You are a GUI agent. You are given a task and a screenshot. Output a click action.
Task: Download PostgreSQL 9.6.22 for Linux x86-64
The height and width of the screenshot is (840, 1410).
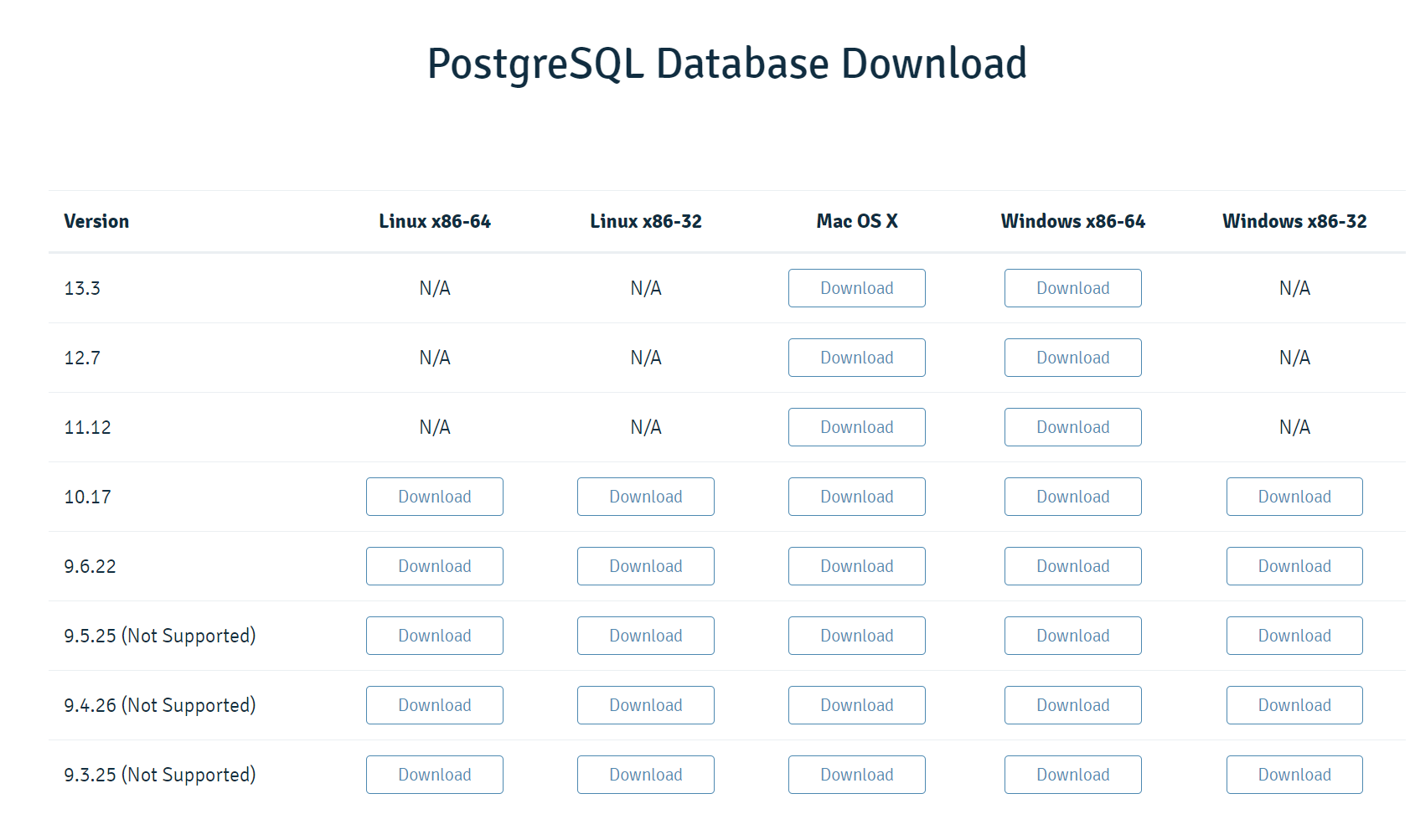click(434, 566)
